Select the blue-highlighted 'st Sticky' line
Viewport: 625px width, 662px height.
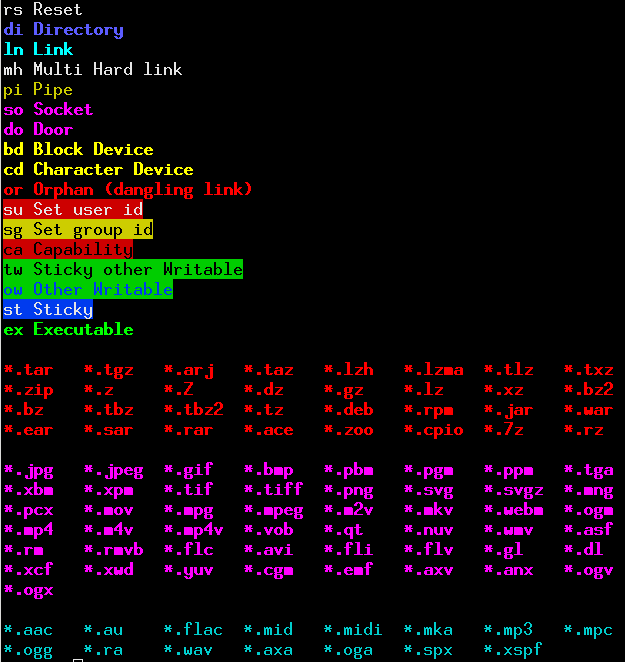[x=48, y=309]
